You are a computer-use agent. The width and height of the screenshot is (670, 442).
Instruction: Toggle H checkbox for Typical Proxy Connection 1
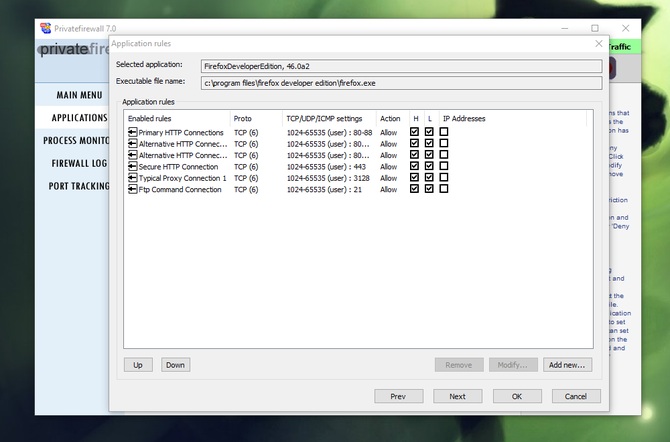[414, 178]
